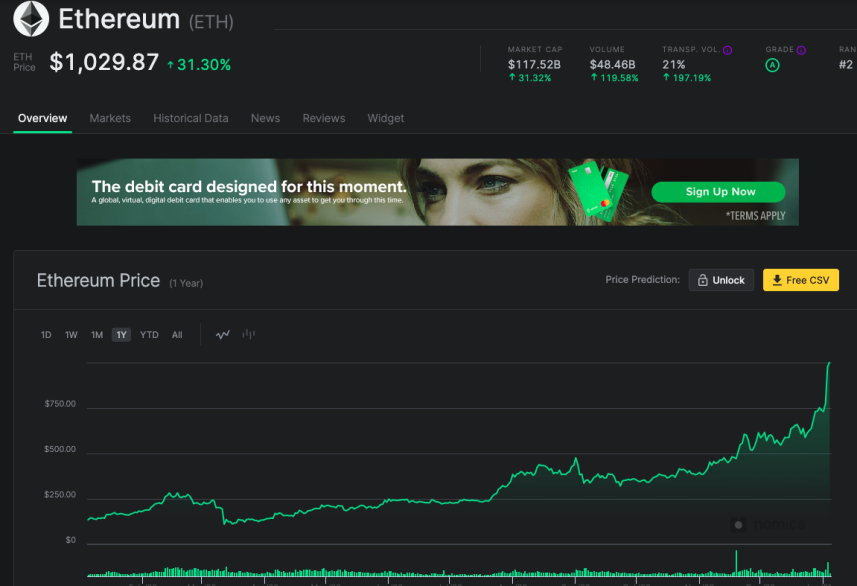Click the $117.52B market cap value
Image resolution: width=857 pixels, height=586 pixels.
[x=534, y=65]
